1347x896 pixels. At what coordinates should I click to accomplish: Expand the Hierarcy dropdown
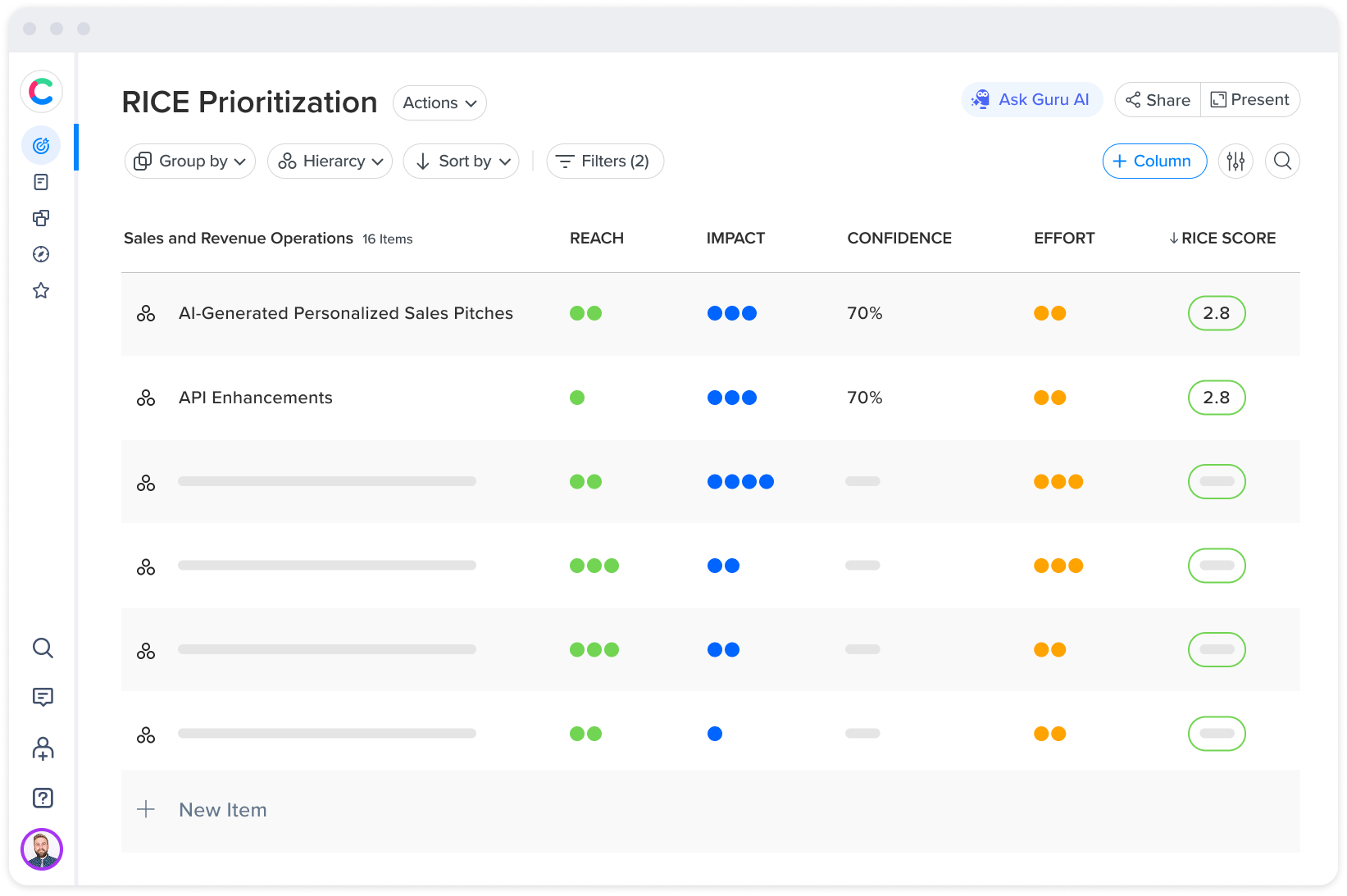point(330,161)
